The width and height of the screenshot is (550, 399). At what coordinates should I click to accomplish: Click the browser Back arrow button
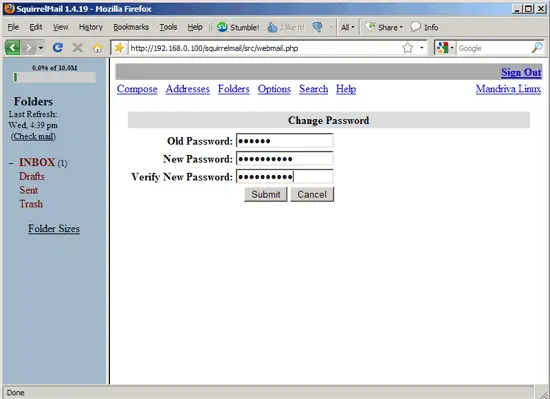13,47
